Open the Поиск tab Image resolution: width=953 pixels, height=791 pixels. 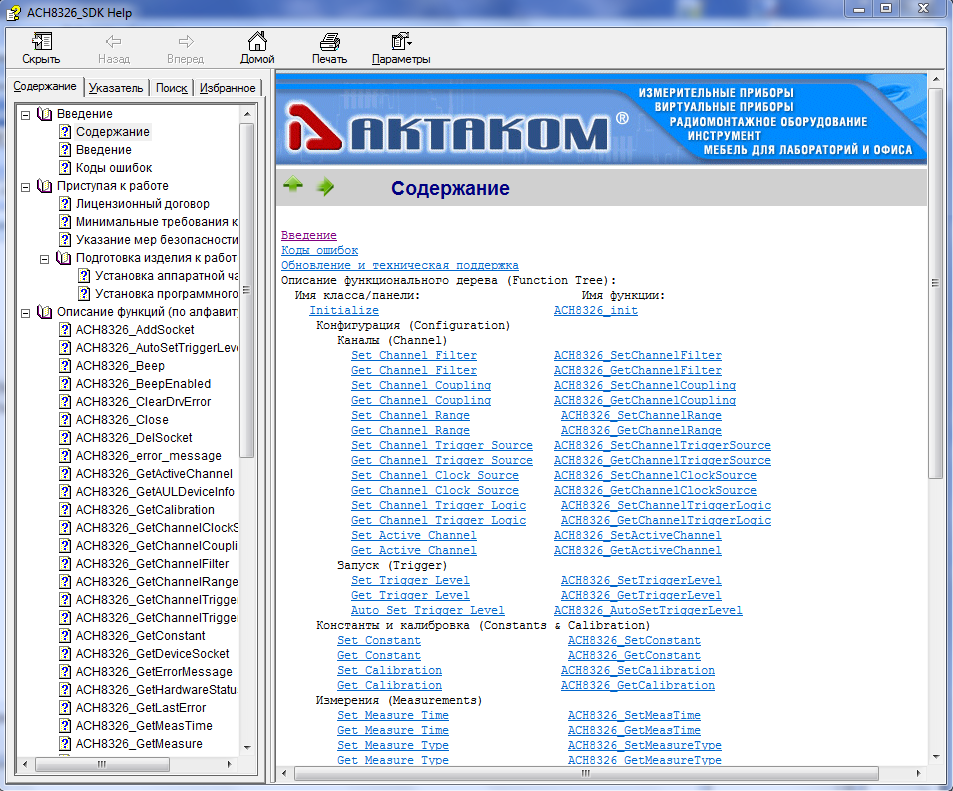(171, 88)
